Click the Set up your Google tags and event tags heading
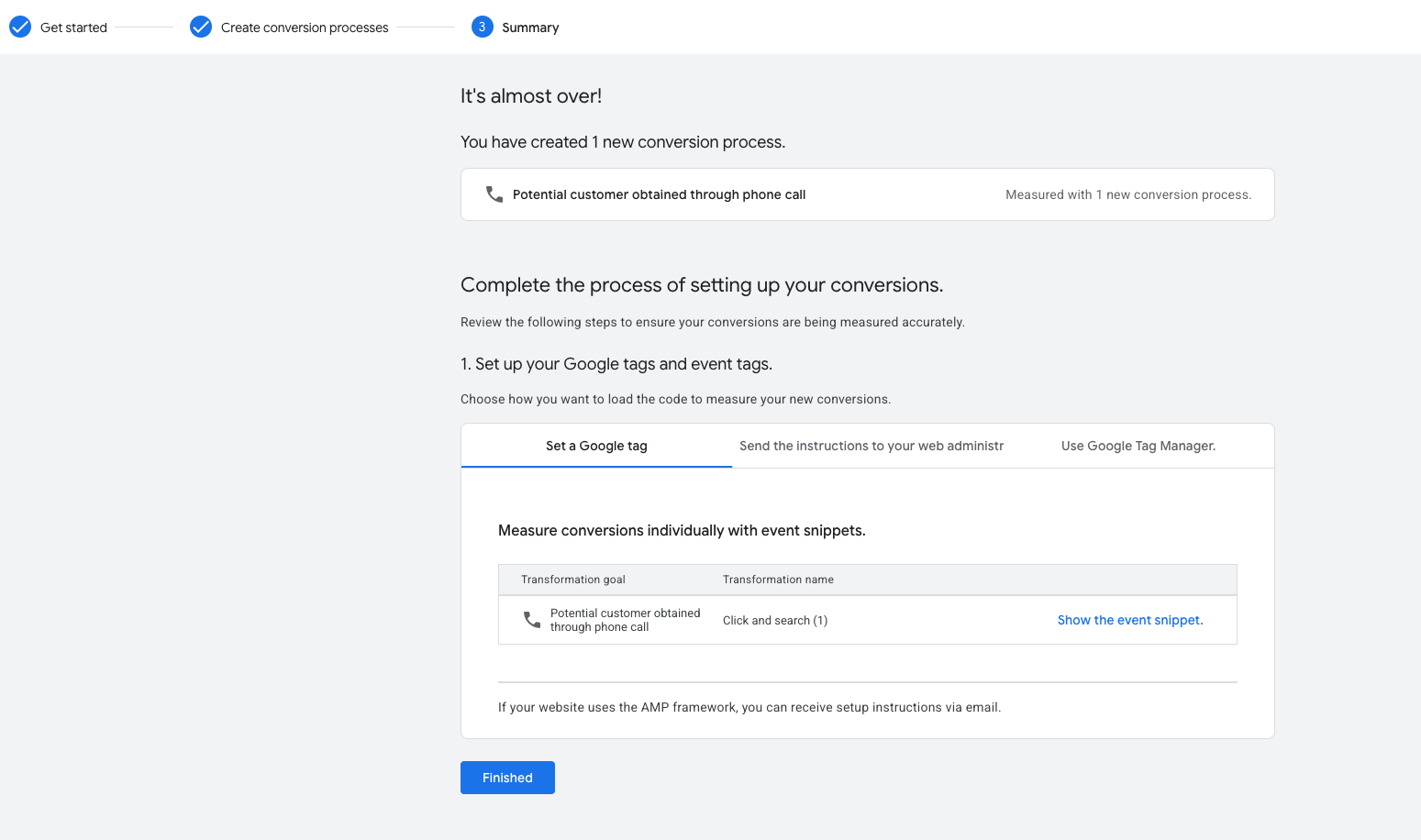This screenshot has width=1421, height=840. [616, 364]
